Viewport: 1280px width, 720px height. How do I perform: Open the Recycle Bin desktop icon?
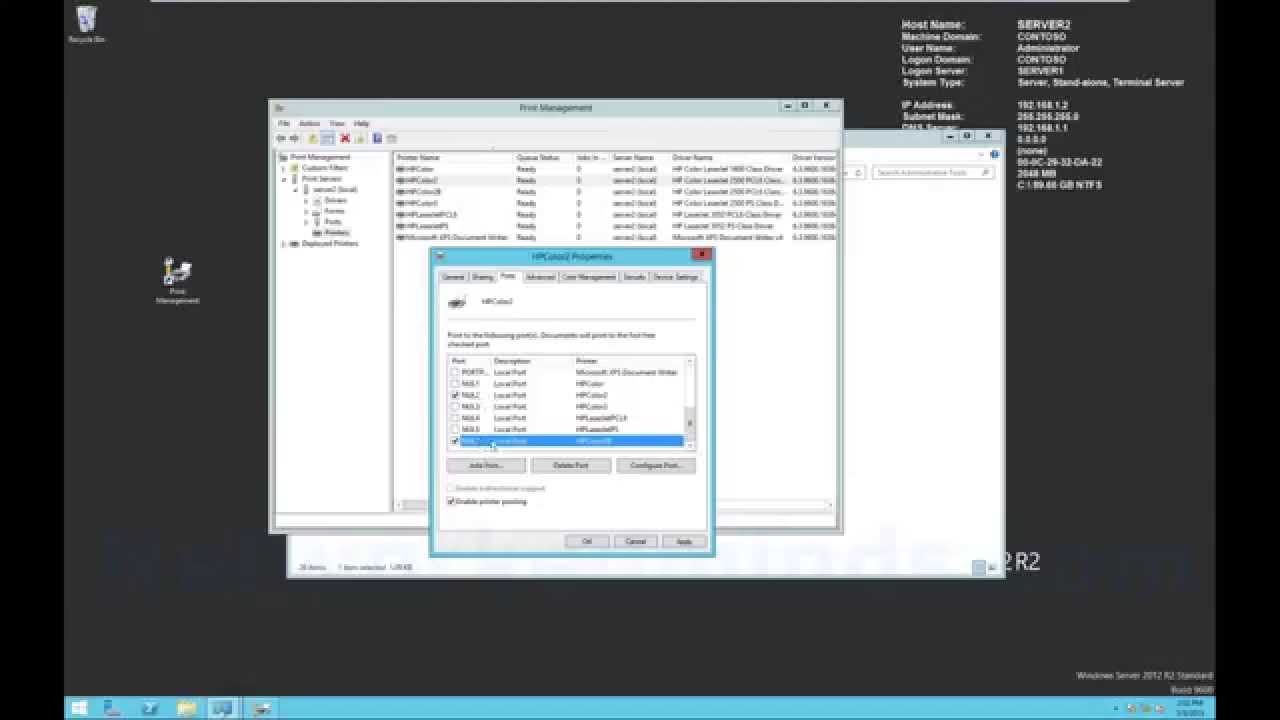[x=87, y=24]
